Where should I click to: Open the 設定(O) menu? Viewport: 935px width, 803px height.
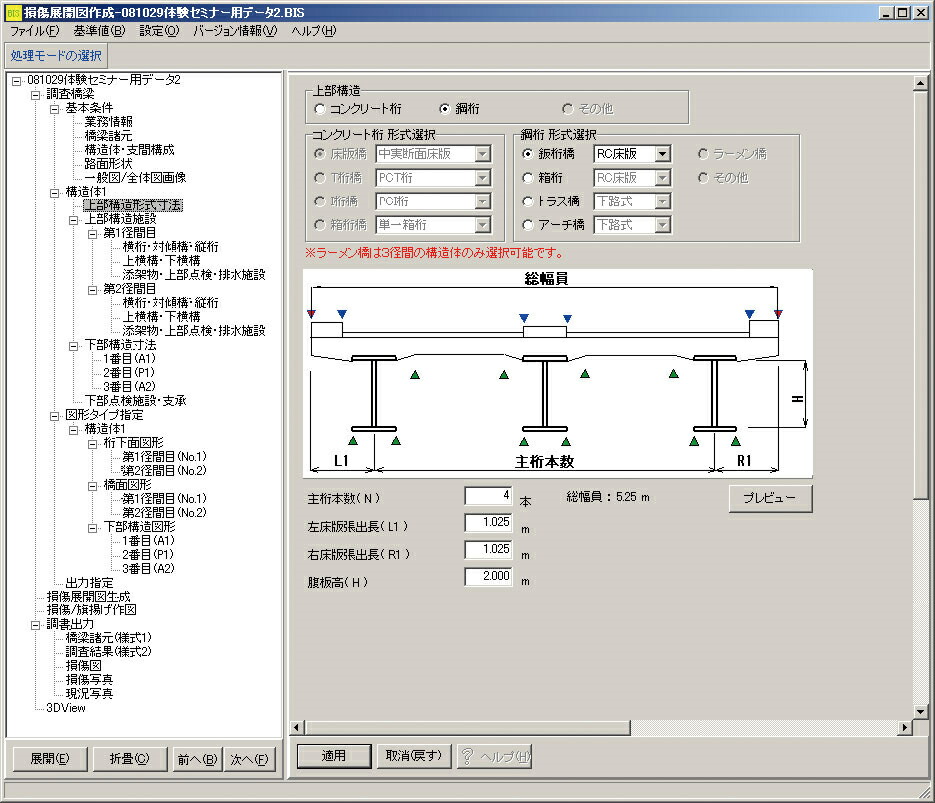coord(159,31)
